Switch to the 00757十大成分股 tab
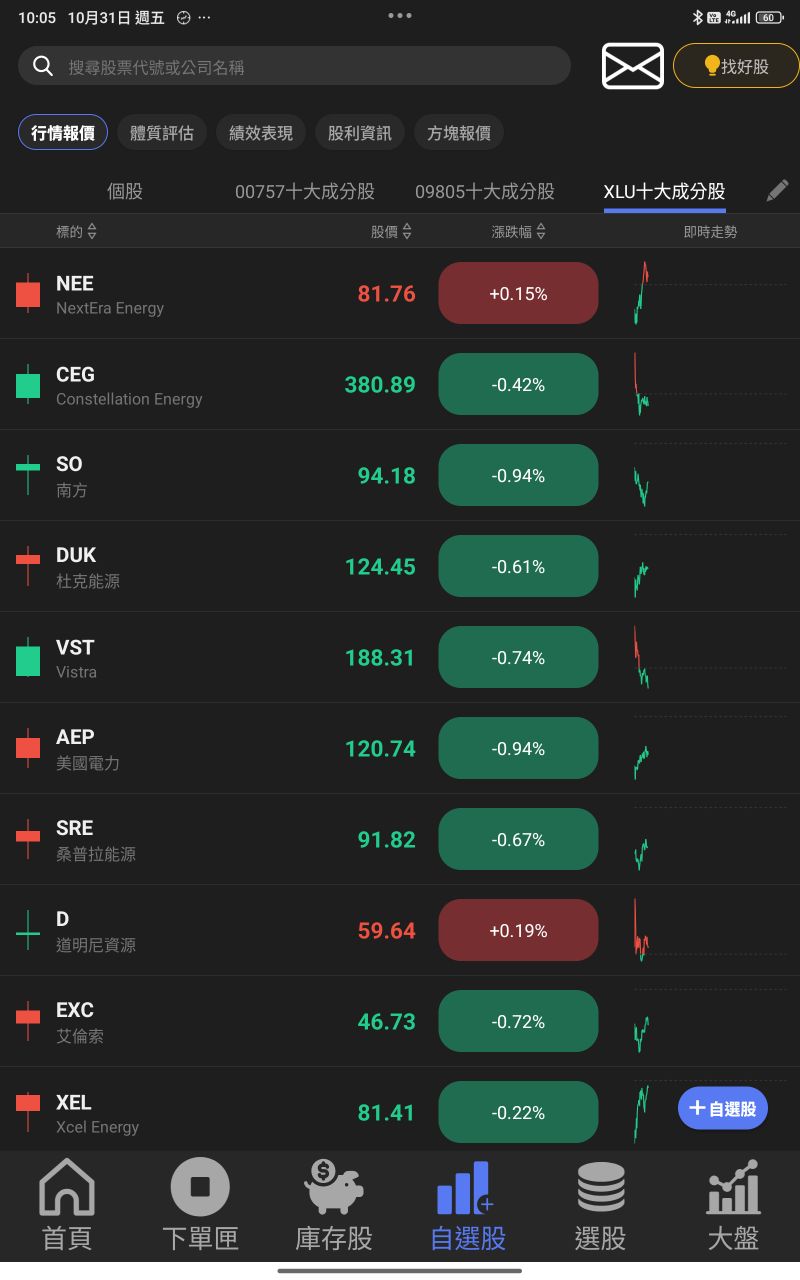800x1280 pixels. [304, 191]
